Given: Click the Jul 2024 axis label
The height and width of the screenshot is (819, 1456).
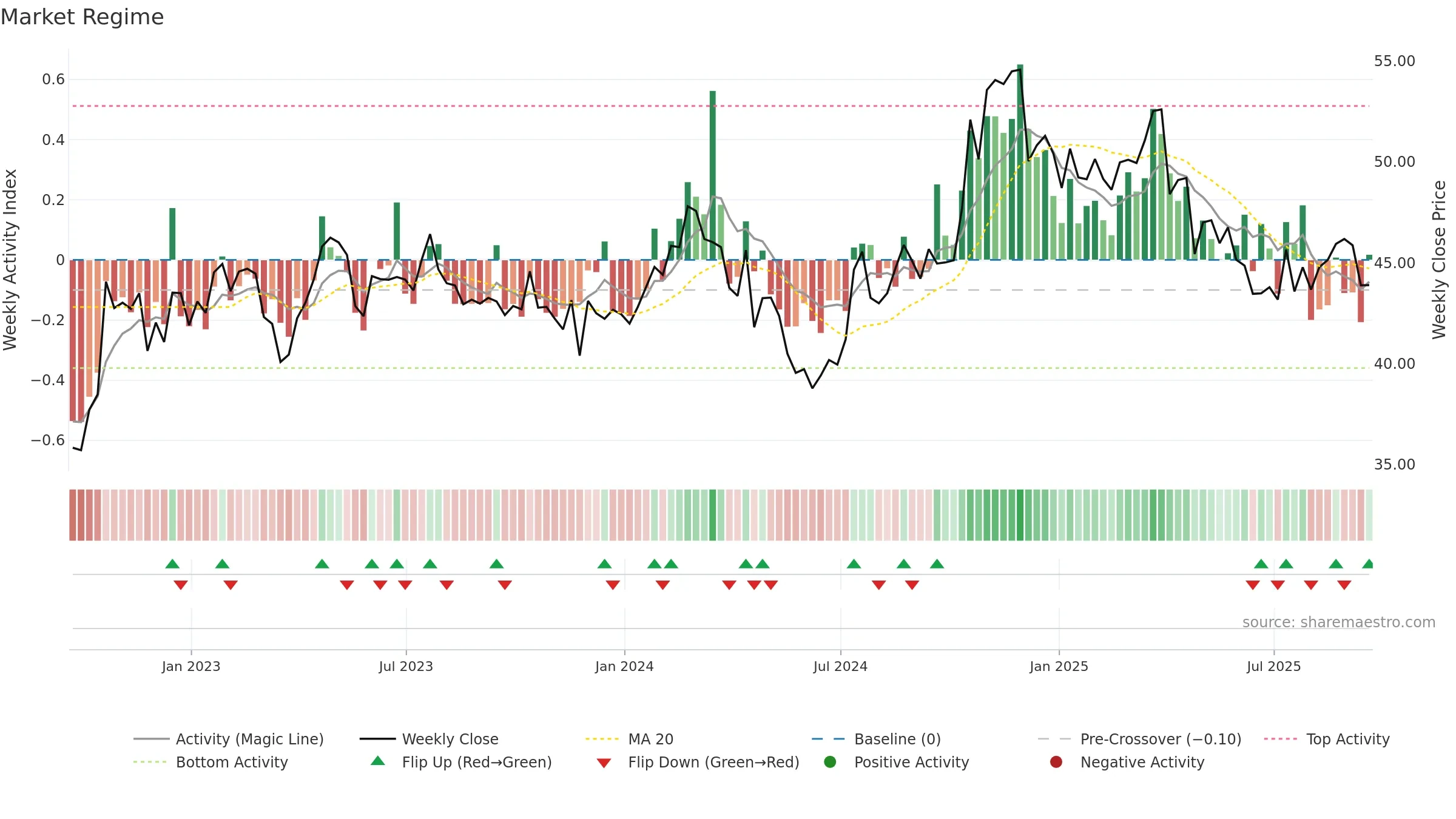Looking at the screenshot, I should (x=840, y=666).
